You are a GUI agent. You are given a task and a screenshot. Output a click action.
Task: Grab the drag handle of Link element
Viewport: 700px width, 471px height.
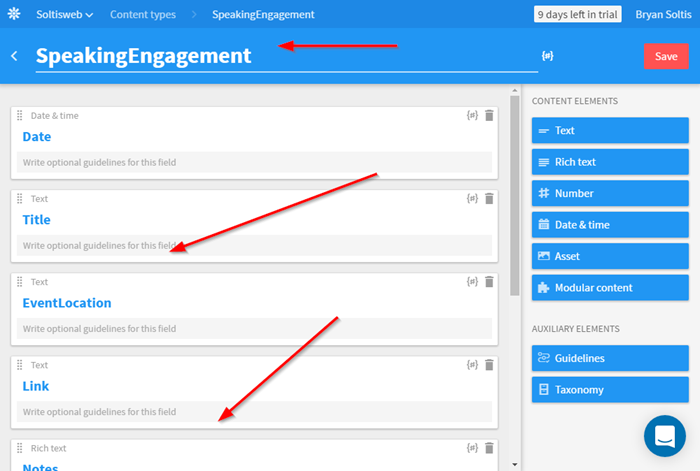coord(20,365)
